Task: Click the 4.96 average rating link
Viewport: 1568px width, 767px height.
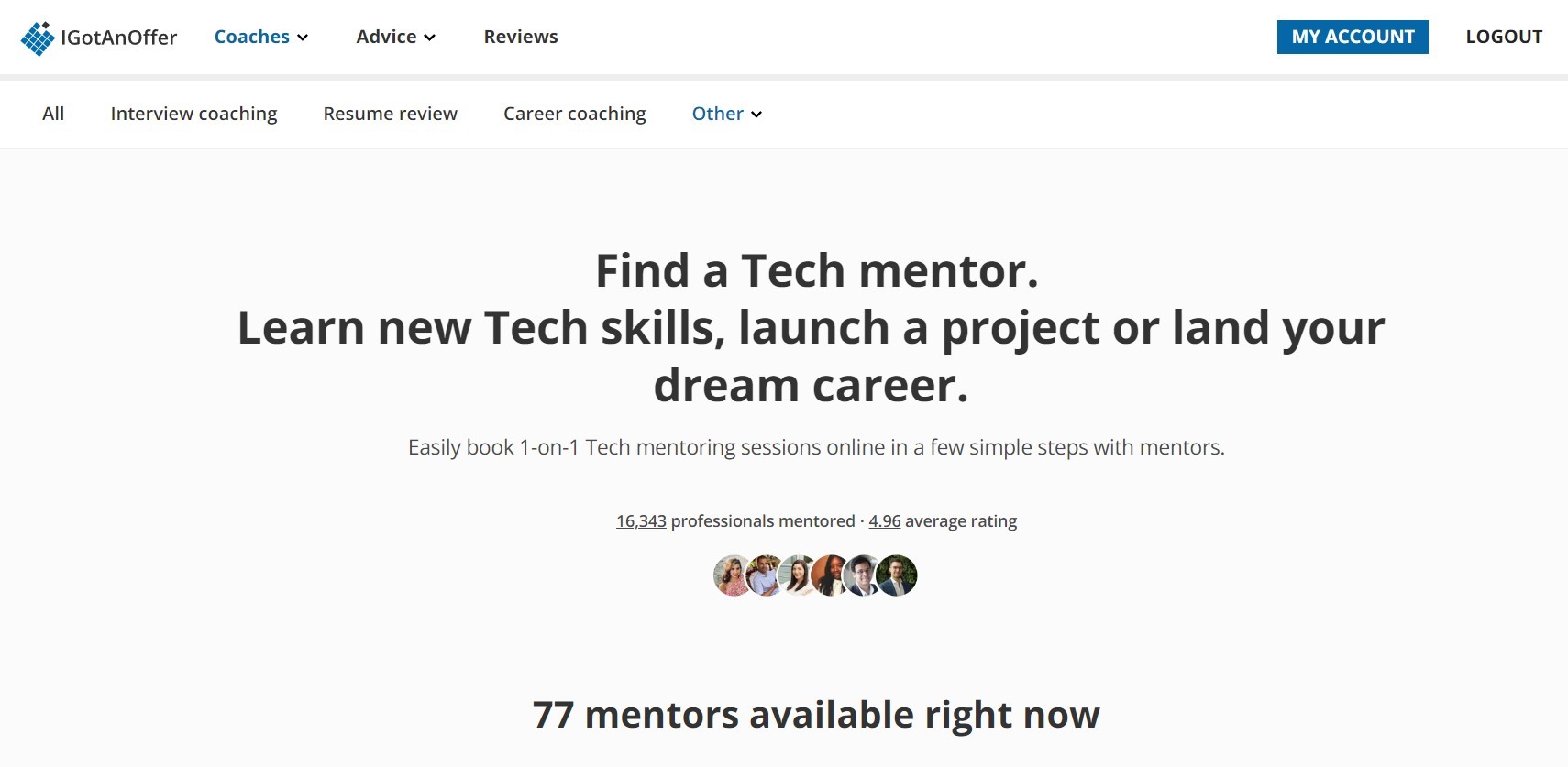Action: click(x=885, y=521)
